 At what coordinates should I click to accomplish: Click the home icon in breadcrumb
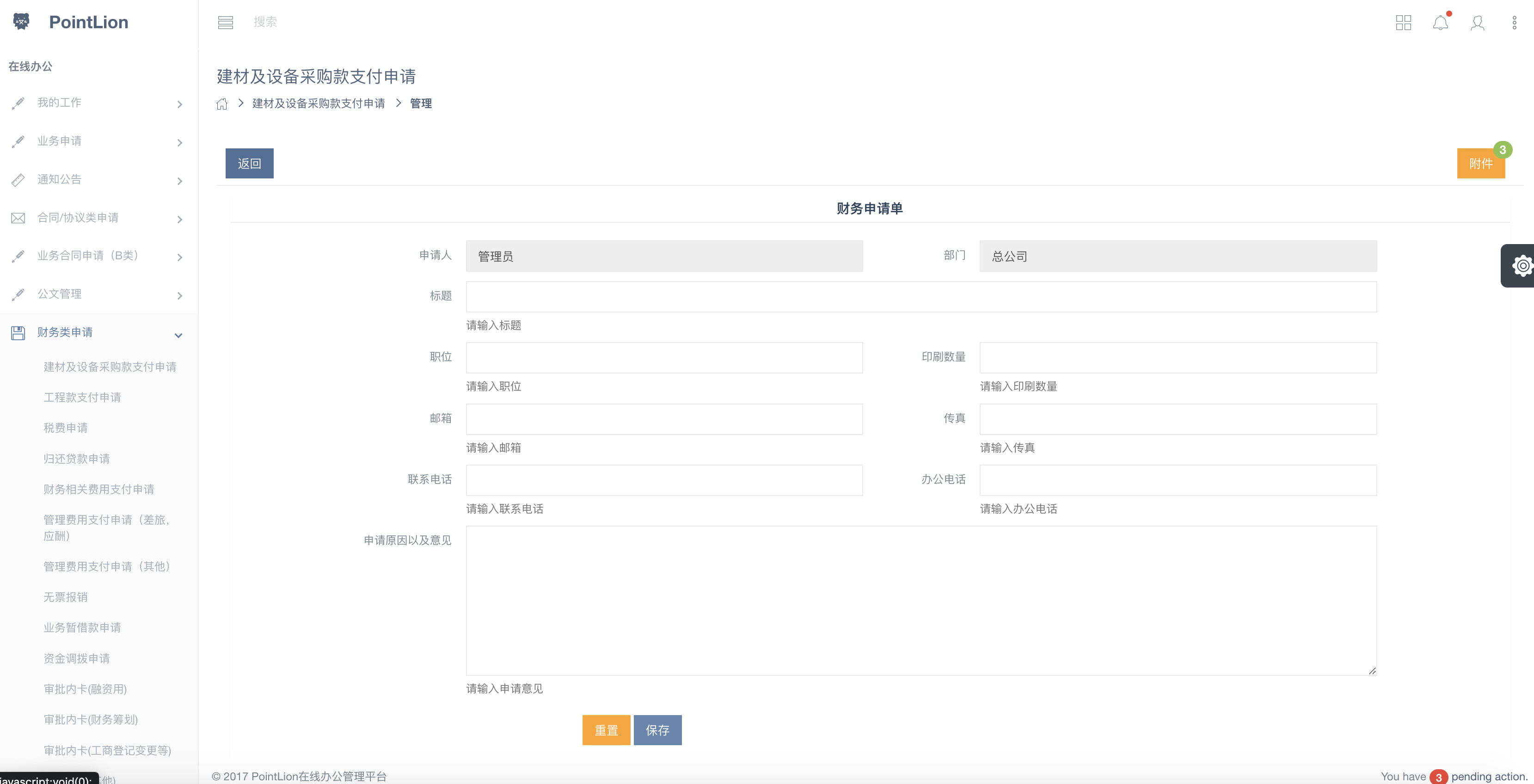click(x=222, y=104)
